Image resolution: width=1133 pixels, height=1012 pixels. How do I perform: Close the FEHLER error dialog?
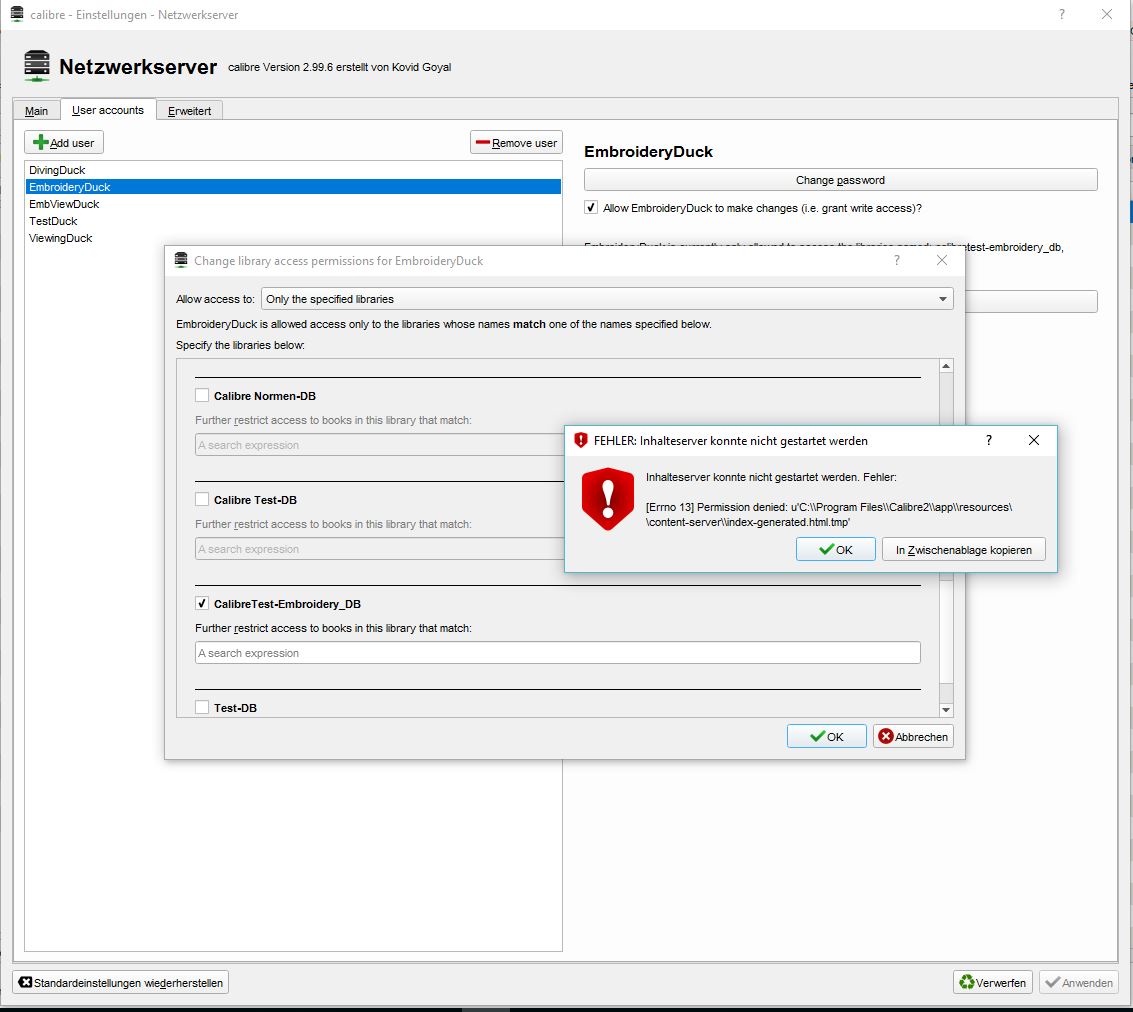[1034, 440]
